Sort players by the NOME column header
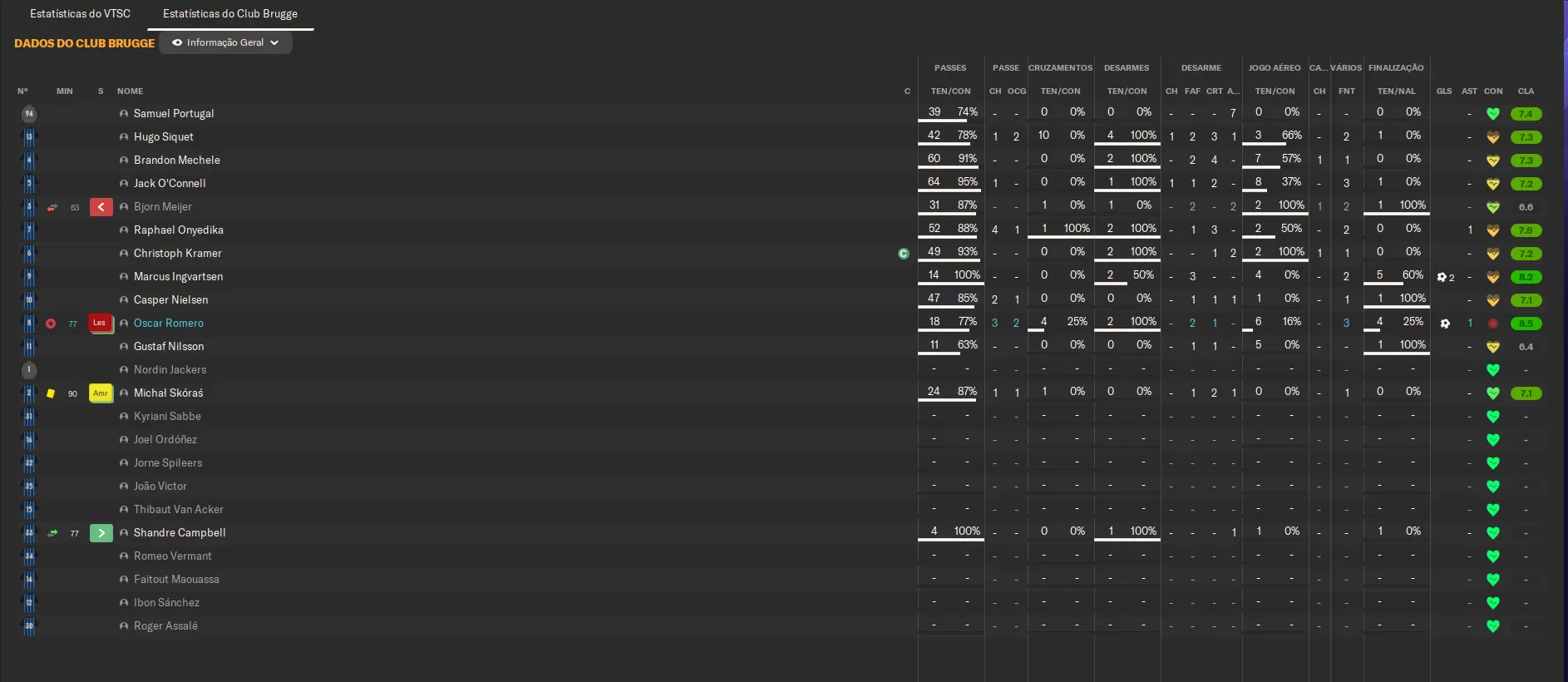1568x682 pixels. pos(131,91)
